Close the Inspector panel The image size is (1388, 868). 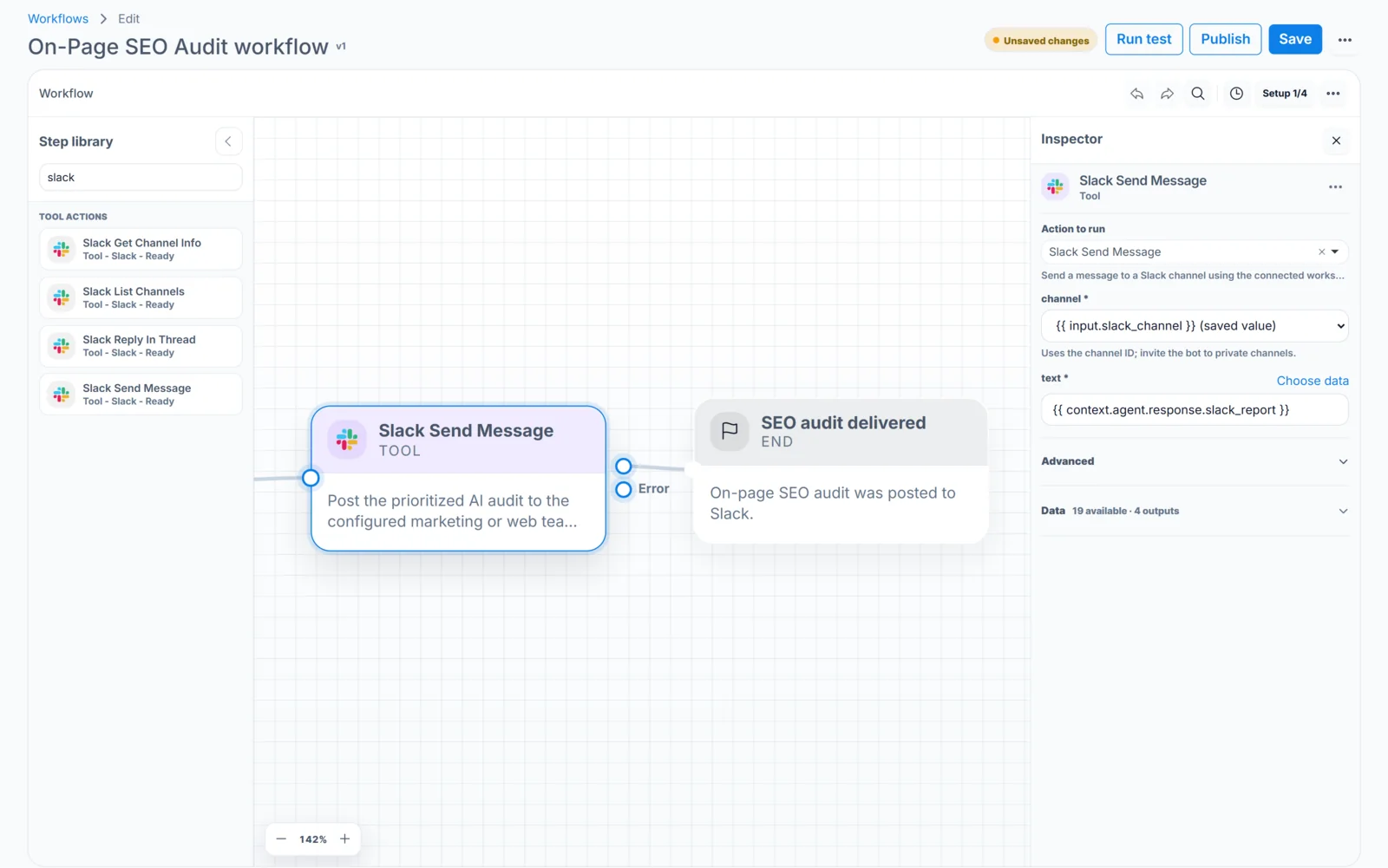pyautogui.click(x=1336, y=140)
